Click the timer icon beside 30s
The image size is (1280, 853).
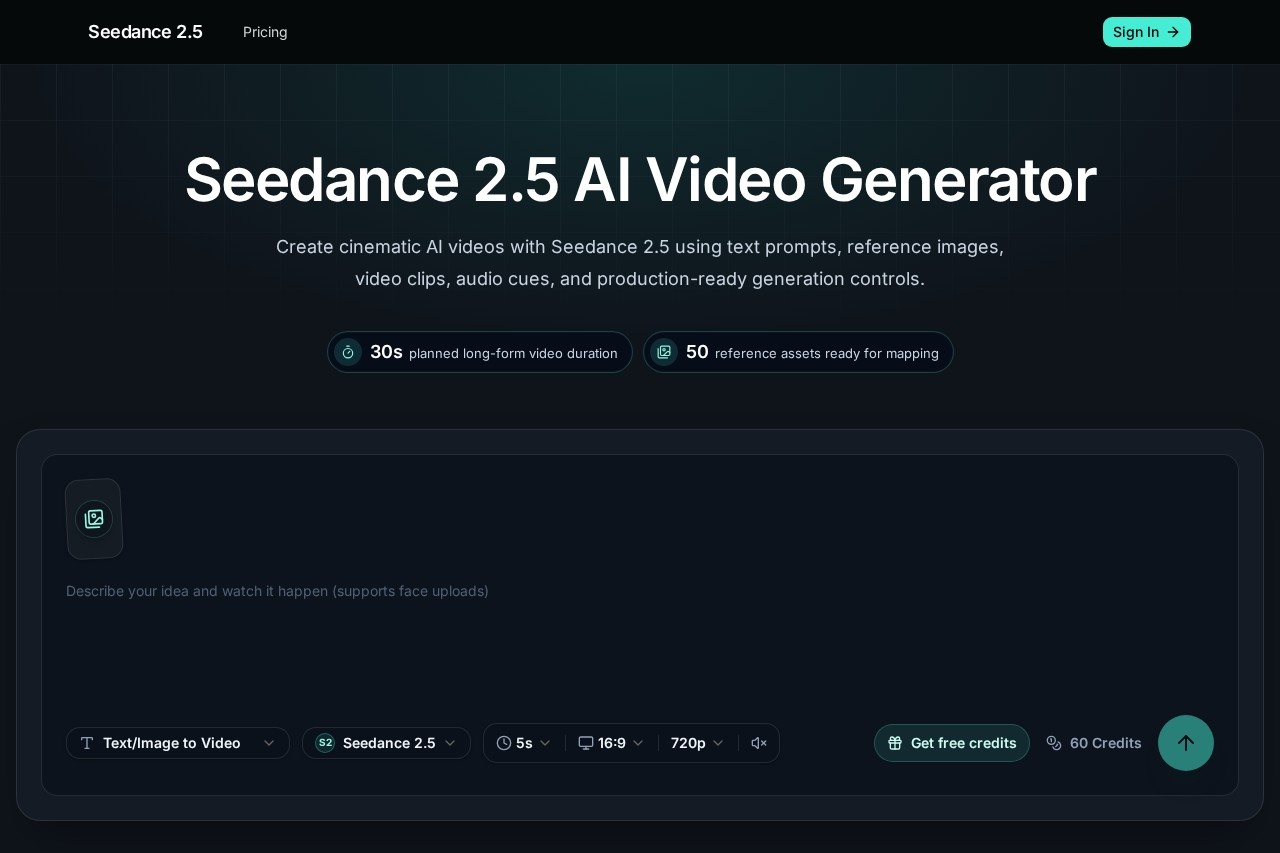tap(348, 352)
